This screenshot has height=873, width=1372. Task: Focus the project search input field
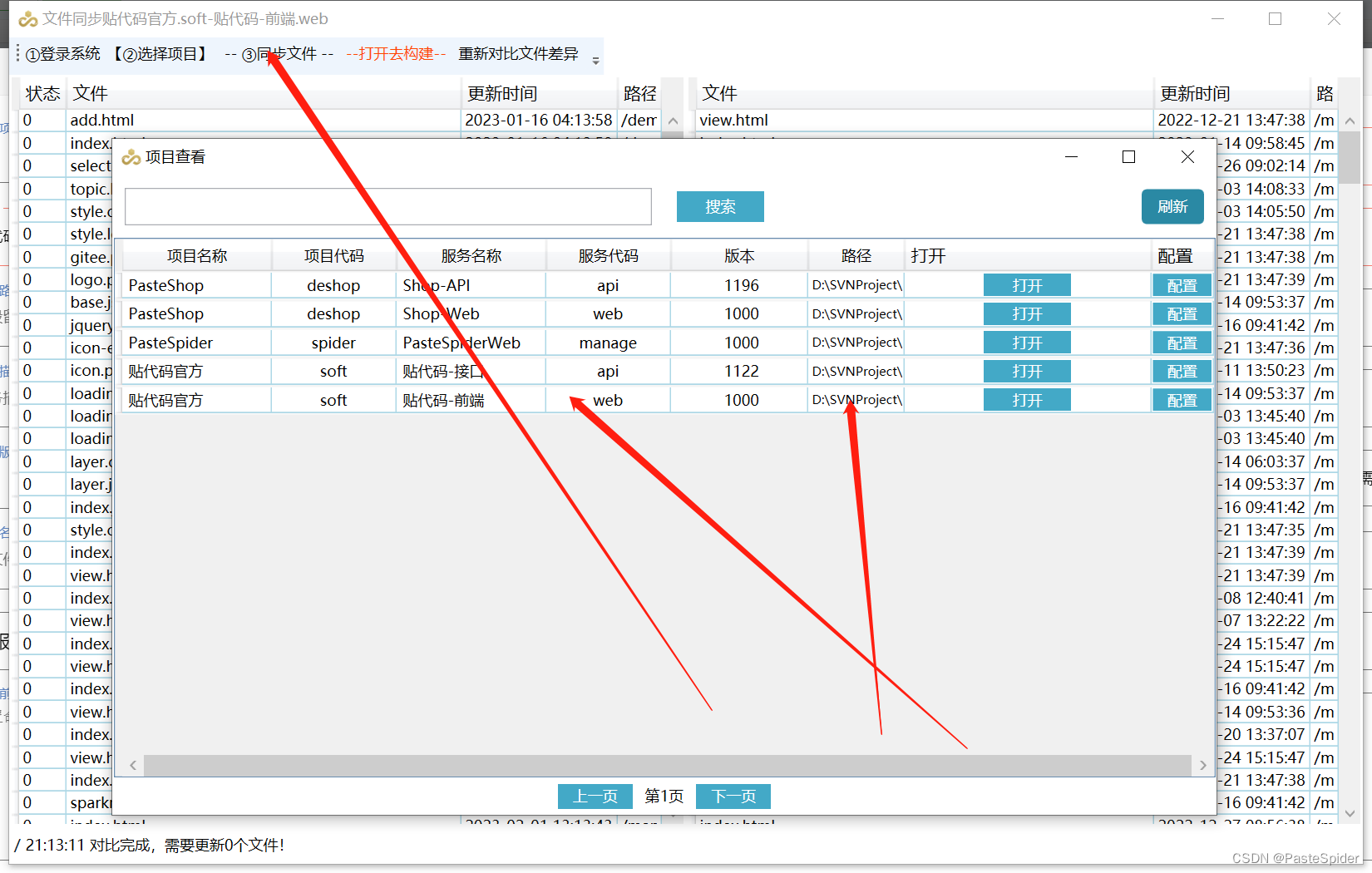tap(388, 206)
